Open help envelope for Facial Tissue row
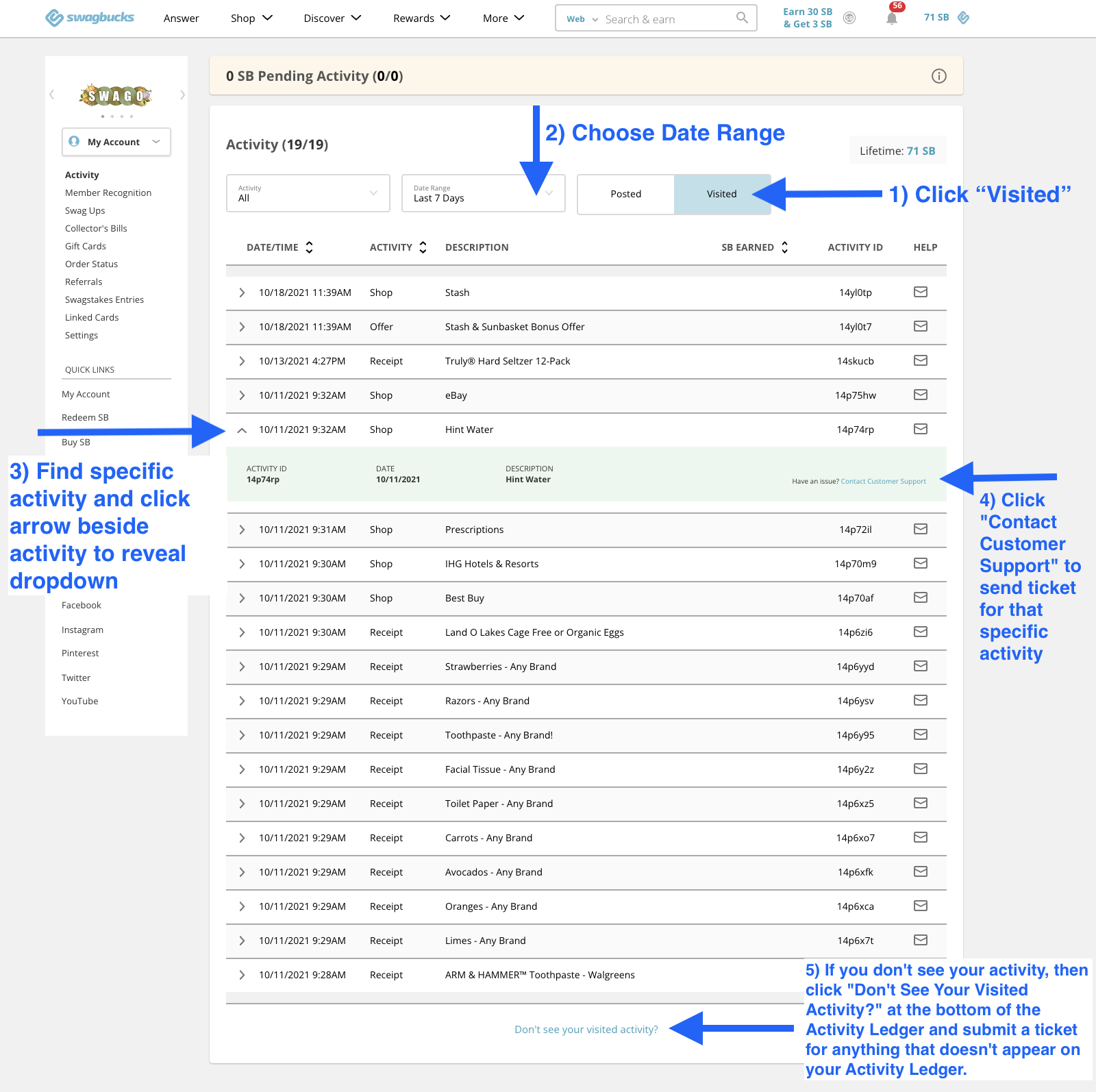Screen dimensions: 1096x1092 coord(921,769)
